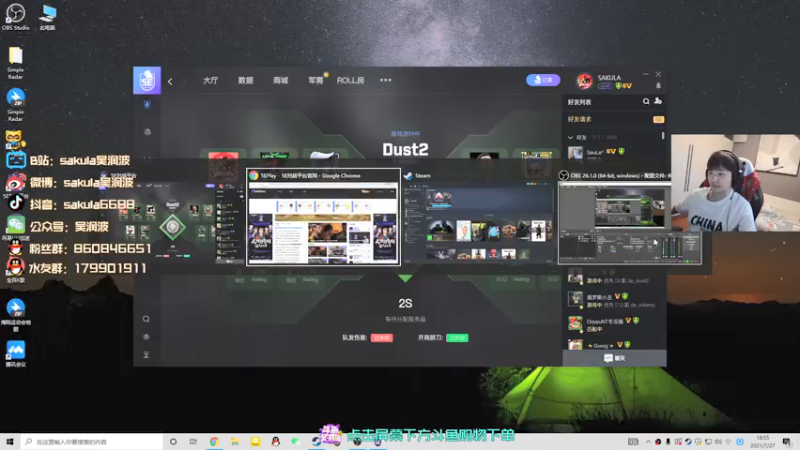The width and height of the screenshot is (800, 450).
Task: Open SAKULA profile avatar
Action: click(585, 81)
